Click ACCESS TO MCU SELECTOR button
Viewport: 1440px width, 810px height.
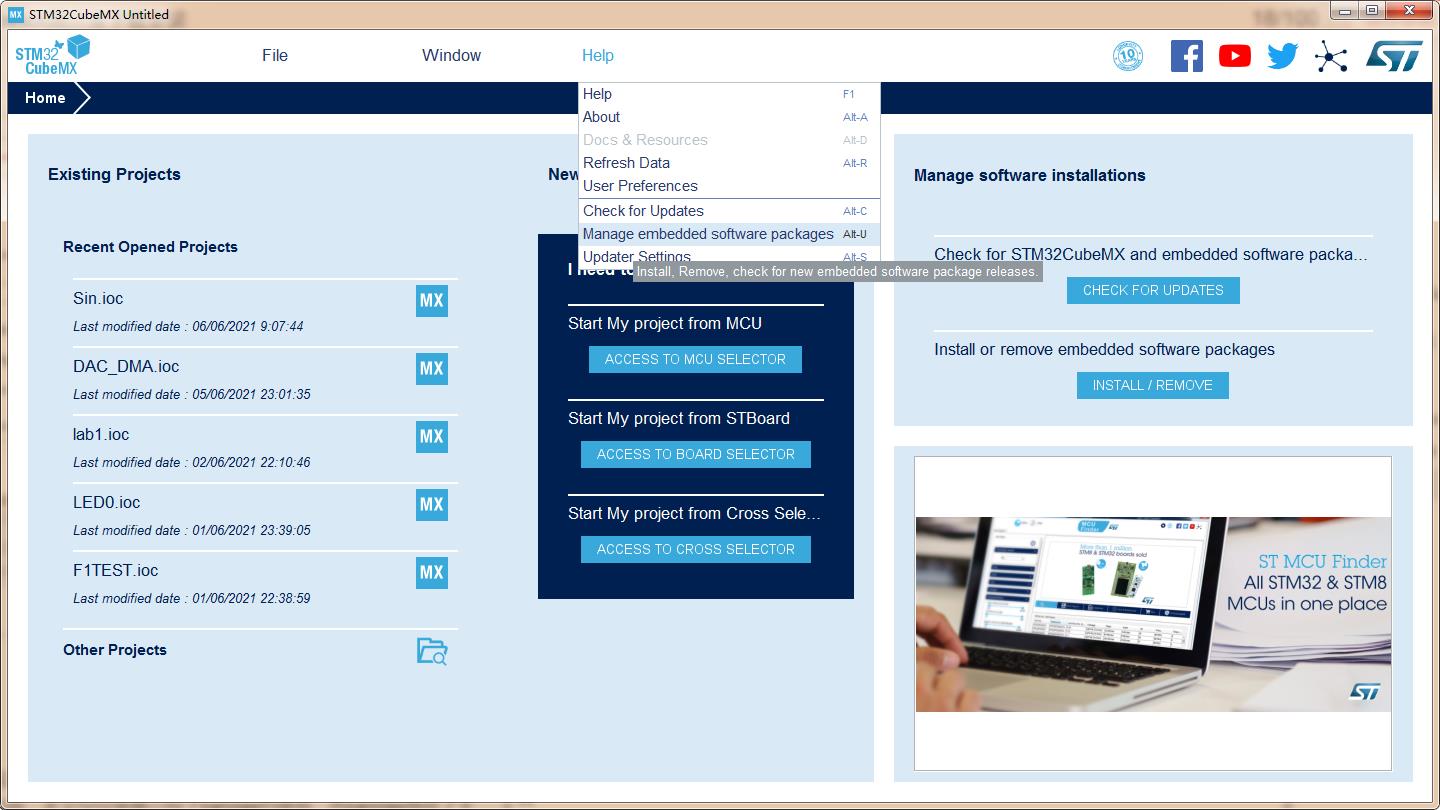click(695, 359)
